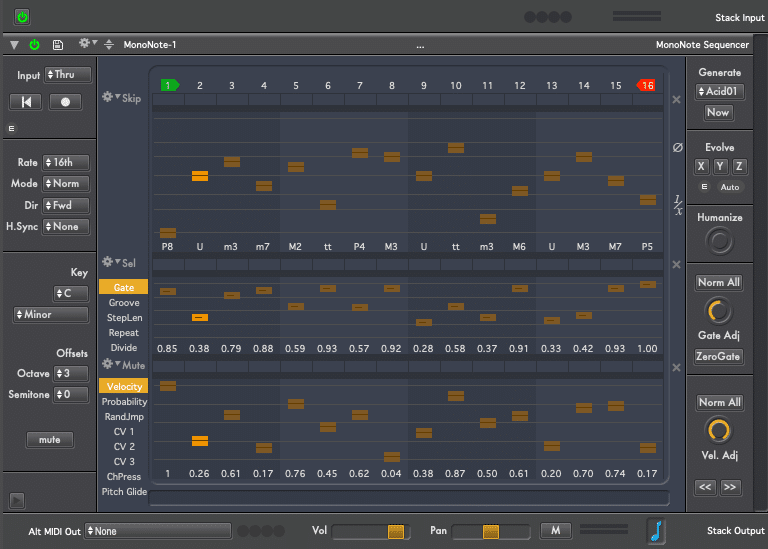Open the Alt MIDI Out None dropdown
The width and height of the screenshot is (768, 549).
tap(158, 531)
